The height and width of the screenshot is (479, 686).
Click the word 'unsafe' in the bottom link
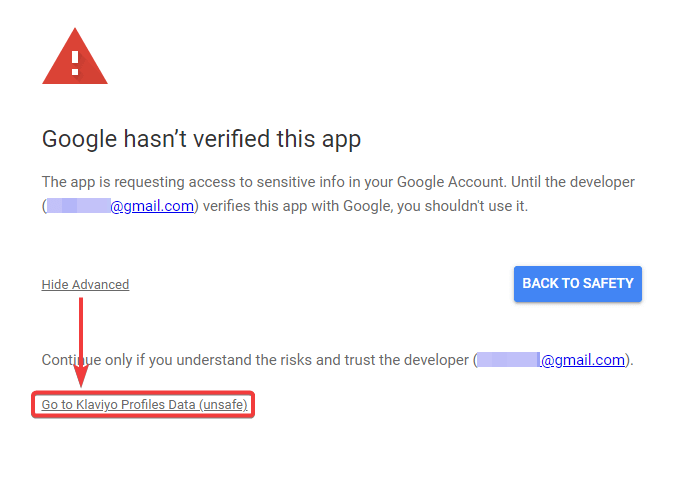tap(223, 405)
